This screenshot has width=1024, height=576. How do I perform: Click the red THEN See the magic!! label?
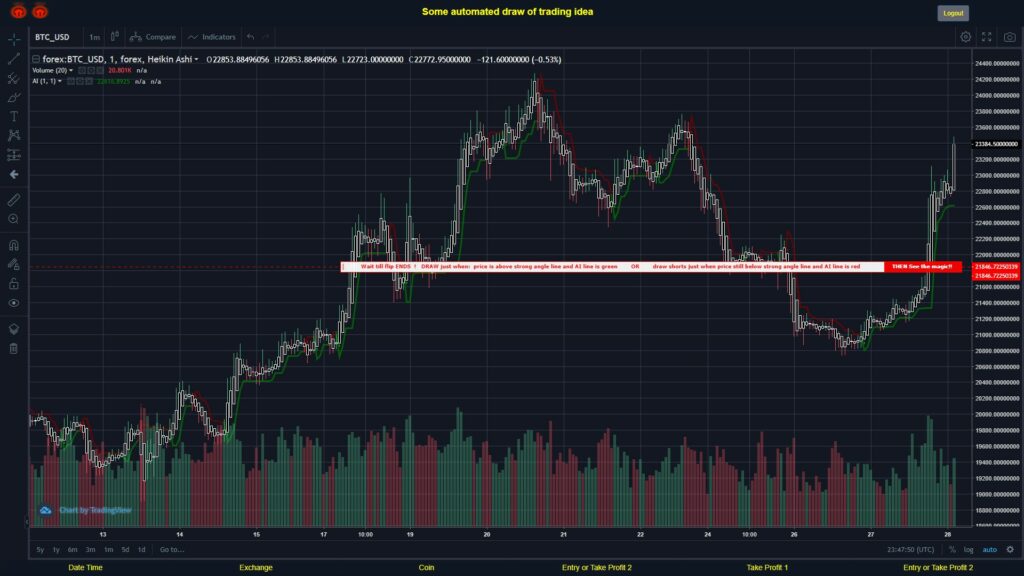[x=922, y=266]
